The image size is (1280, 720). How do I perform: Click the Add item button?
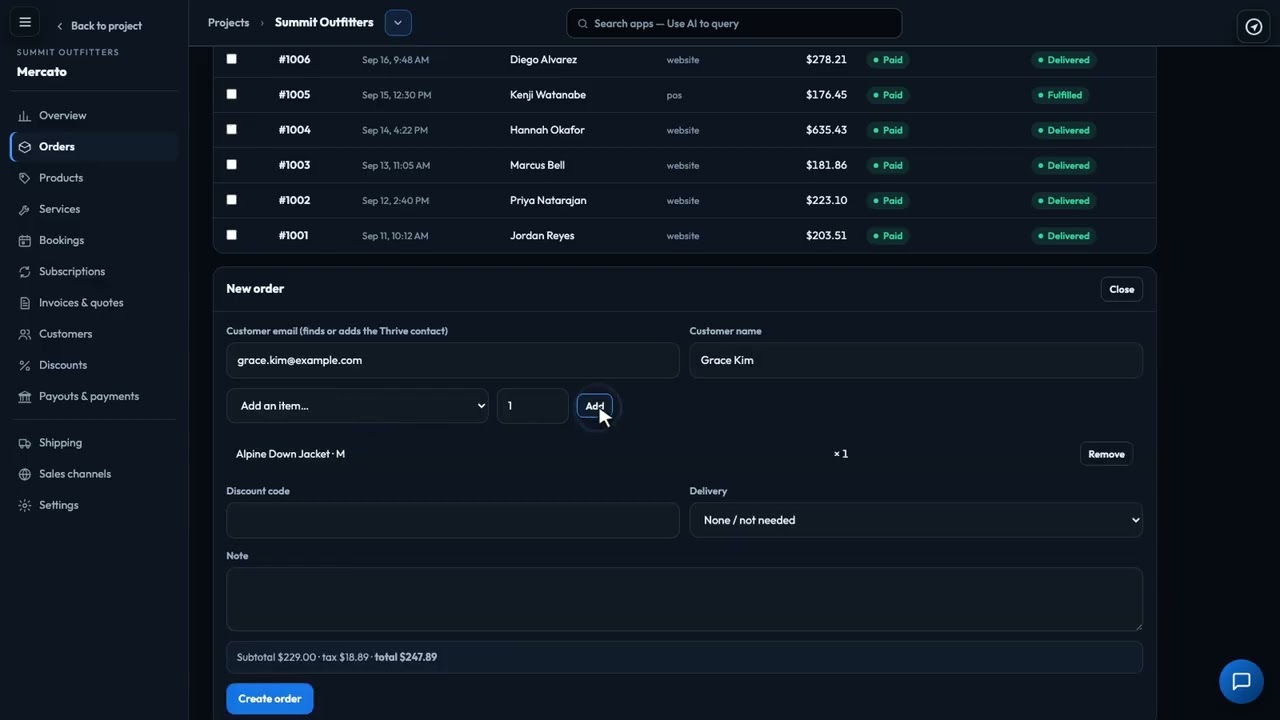[x=595, y=406]
